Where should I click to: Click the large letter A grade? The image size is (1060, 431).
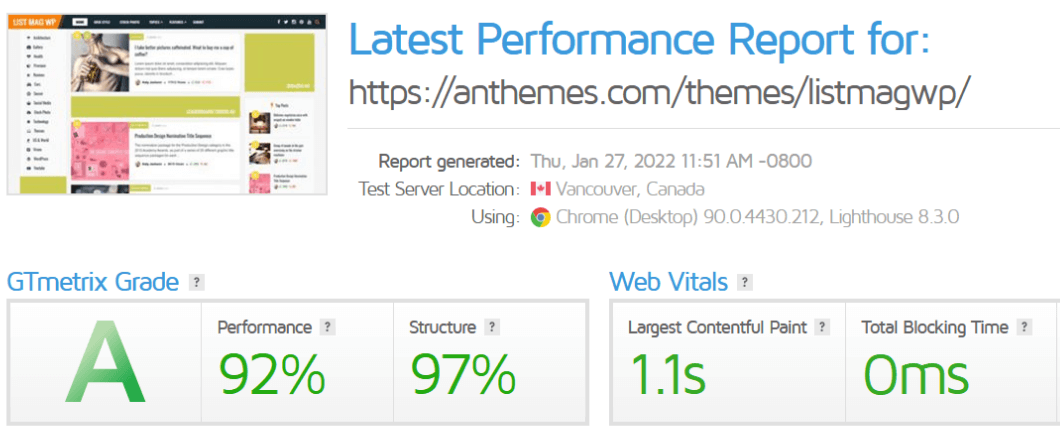[105, 363]
